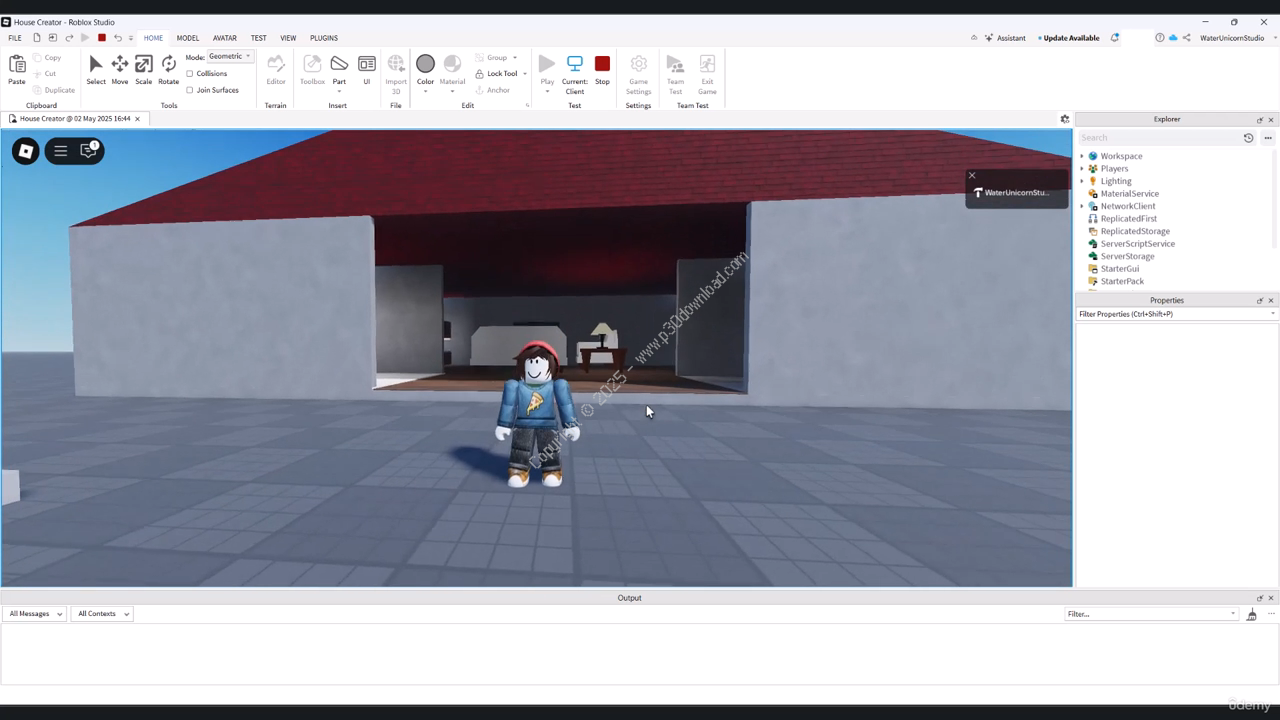Click the blue cloud icon
The height and width of the screenshot is (720, 1280).
[x=1173, y=38]
